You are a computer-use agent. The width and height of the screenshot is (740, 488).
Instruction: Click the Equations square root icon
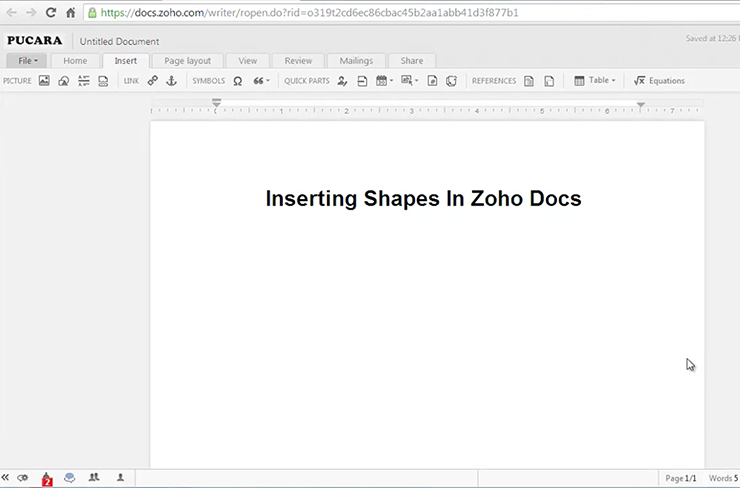tap(640, 81)
